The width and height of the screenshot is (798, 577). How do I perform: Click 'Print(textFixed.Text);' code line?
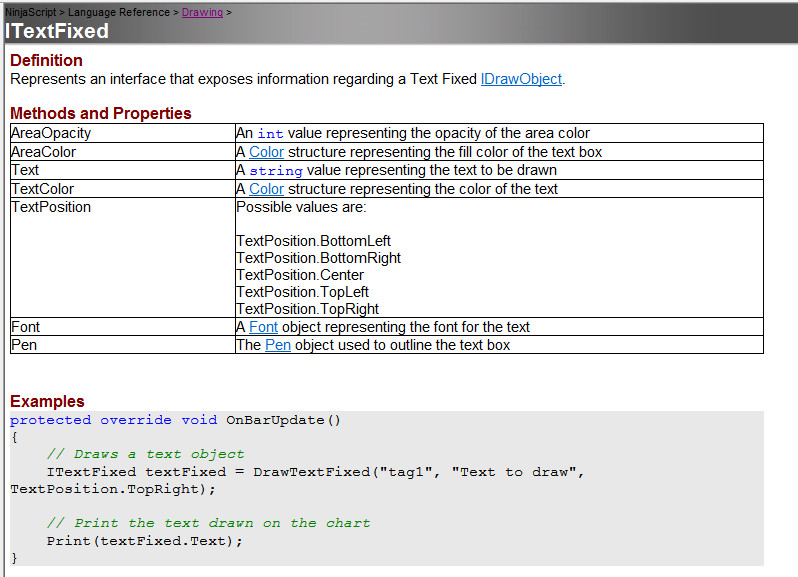coord(145,541)
